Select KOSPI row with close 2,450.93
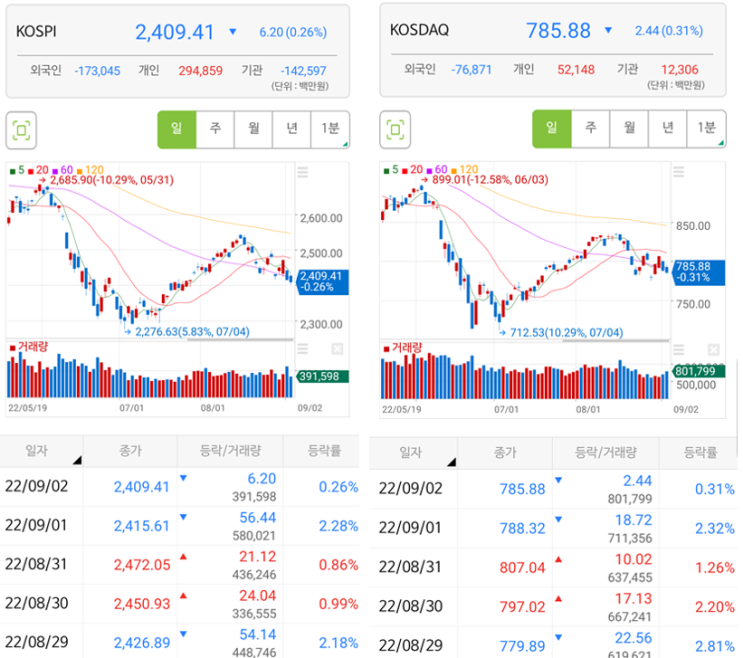This screenshot has height=658, width=743. click(180, 604)
